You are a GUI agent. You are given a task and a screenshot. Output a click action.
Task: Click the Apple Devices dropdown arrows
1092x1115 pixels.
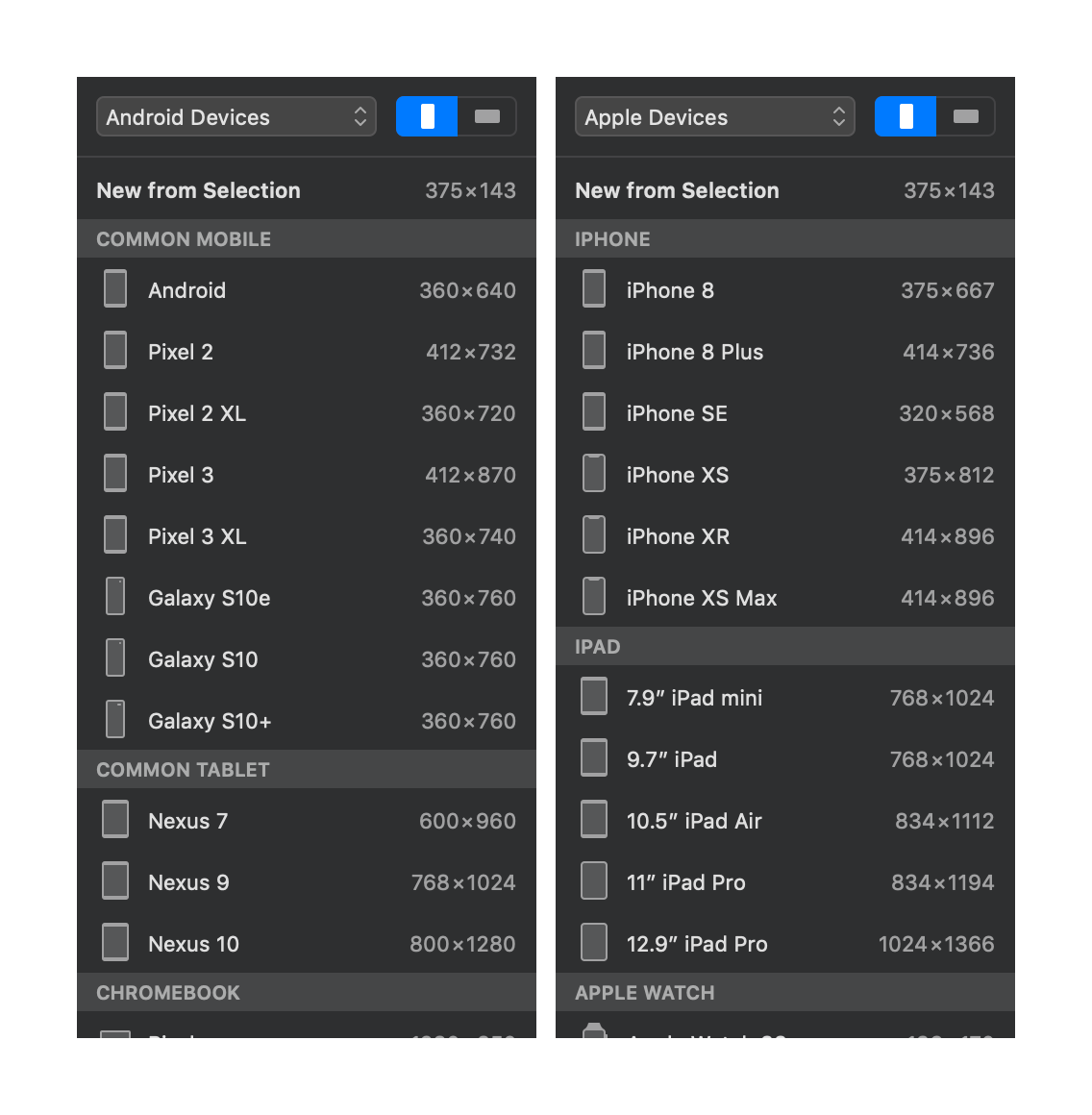[x=839, y=116]
